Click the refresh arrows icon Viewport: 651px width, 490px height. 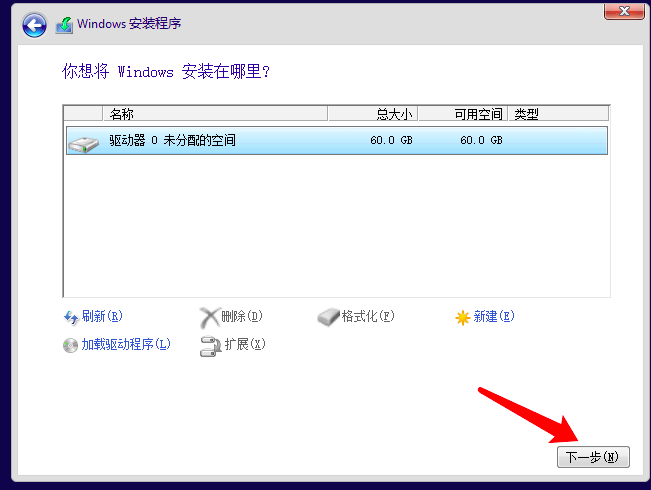coord(71,317)
